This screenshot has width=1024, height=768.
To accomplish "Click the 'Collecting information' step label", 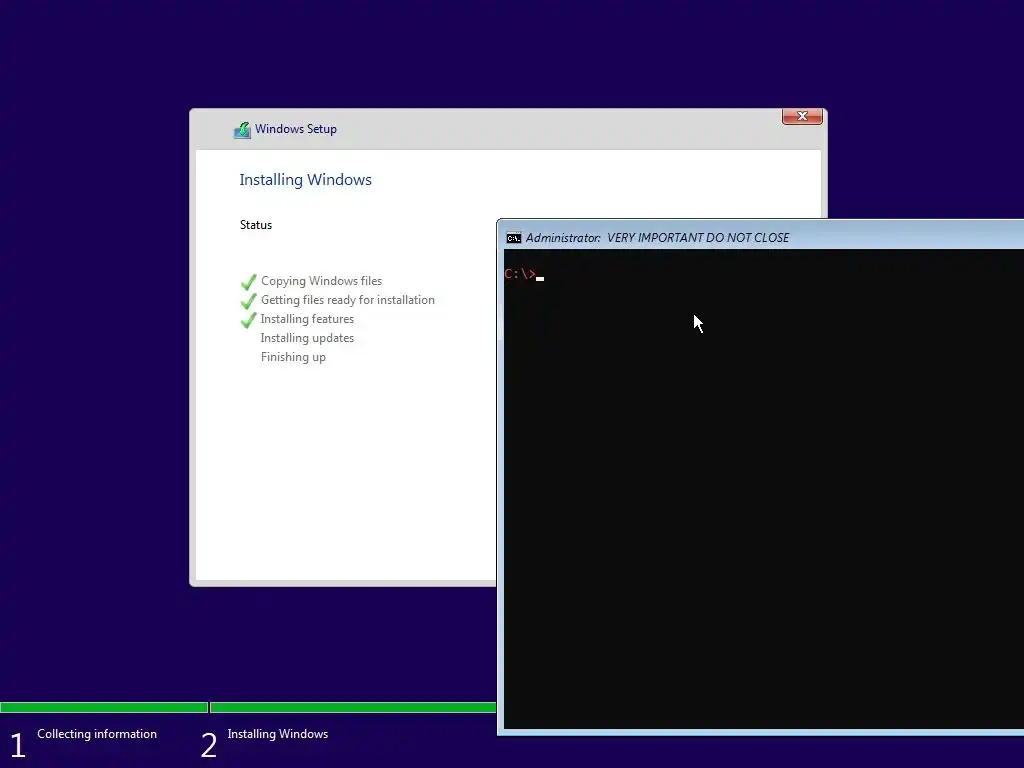I will (x=97, y=733).
